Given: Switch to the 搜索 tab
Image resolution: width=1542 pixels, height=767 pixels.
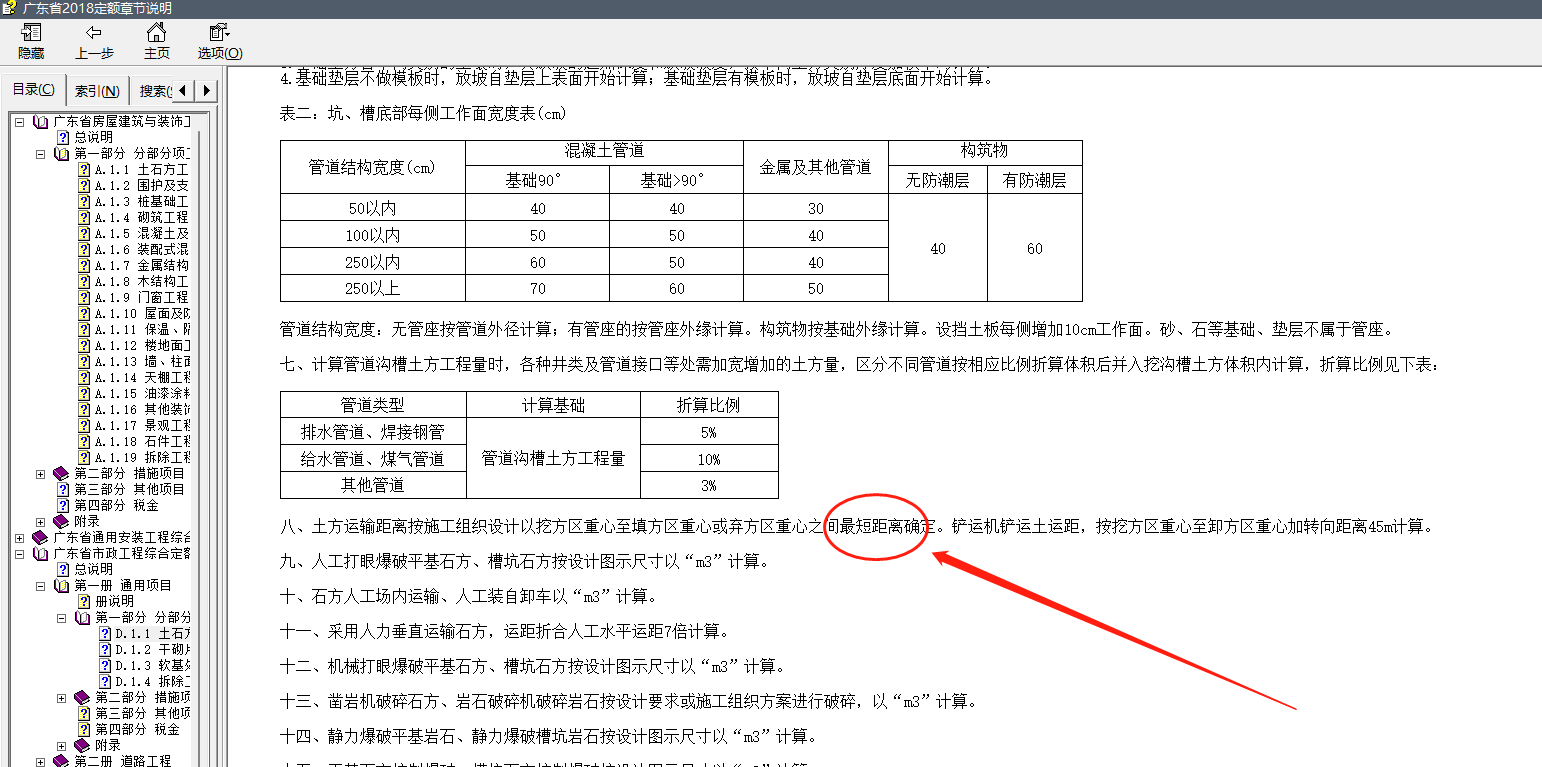Looking at the screenshot, I should pos(153,91).
